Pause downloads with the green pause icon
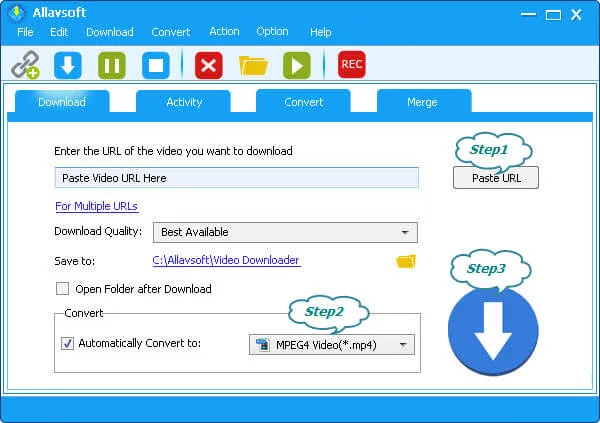Image resolution: width=600 pixels, height=423 pixels. 111,65
